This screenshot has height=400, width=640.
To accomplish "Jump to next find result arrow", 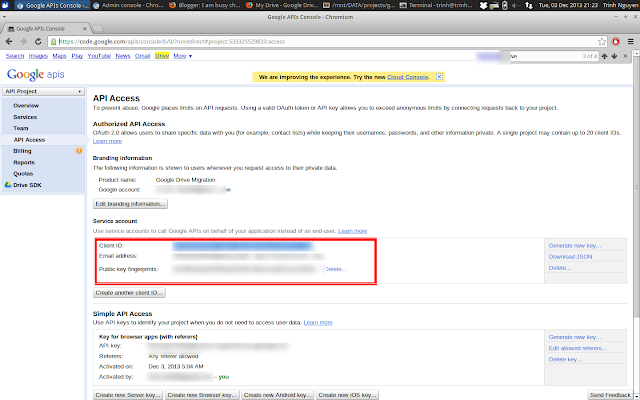I will coord(614,56).
